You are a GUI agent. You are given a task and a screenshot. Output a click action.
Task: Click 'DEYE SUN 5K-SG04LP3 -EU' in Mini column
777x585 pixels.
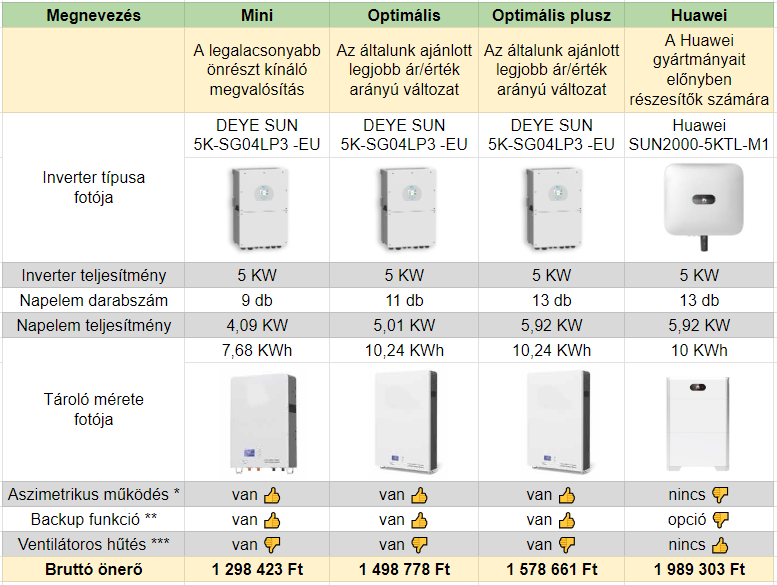tap(257, 135)
